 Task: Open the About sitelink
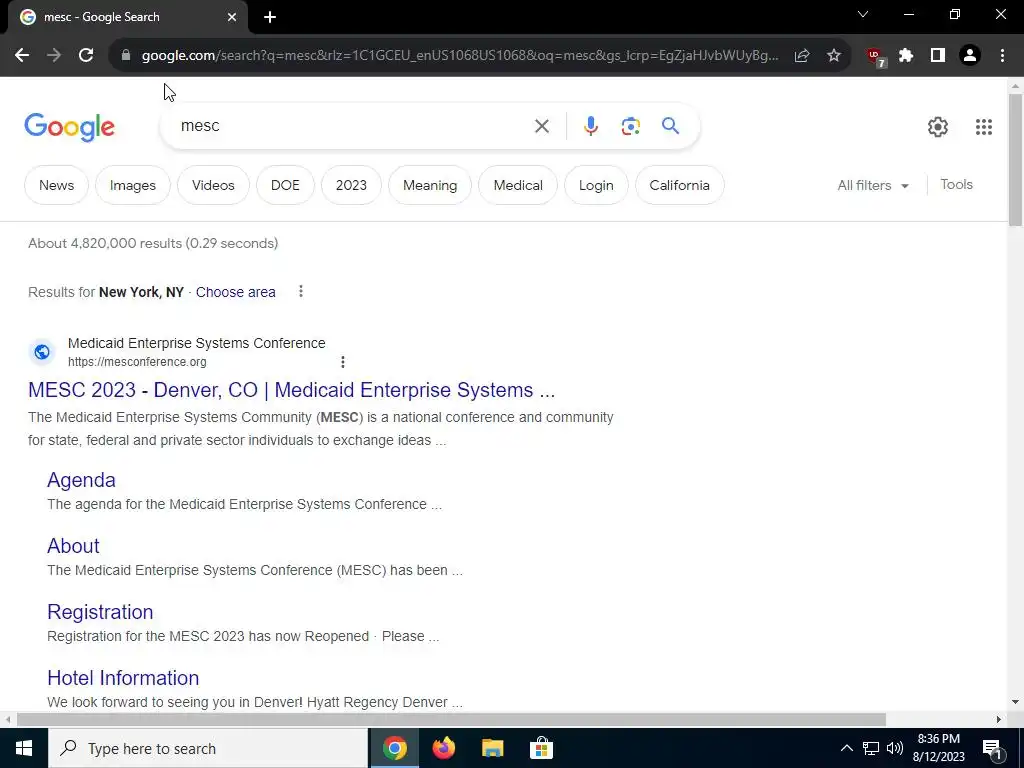tap(73, 546)
